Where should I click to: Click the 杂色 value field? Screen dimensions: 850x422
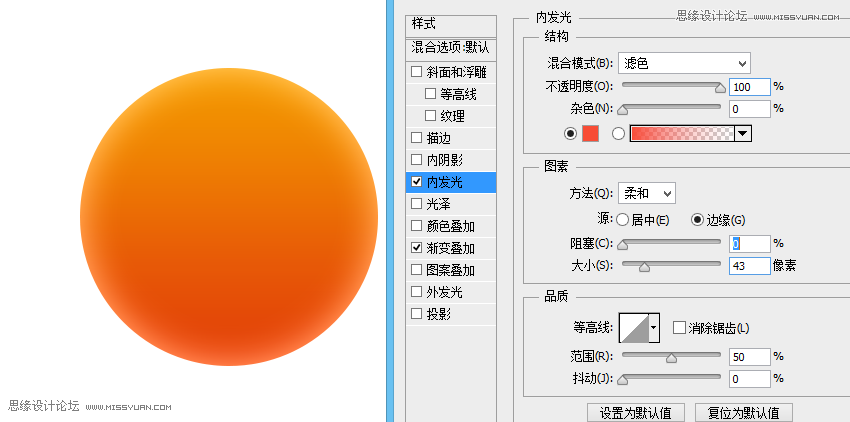750,108
